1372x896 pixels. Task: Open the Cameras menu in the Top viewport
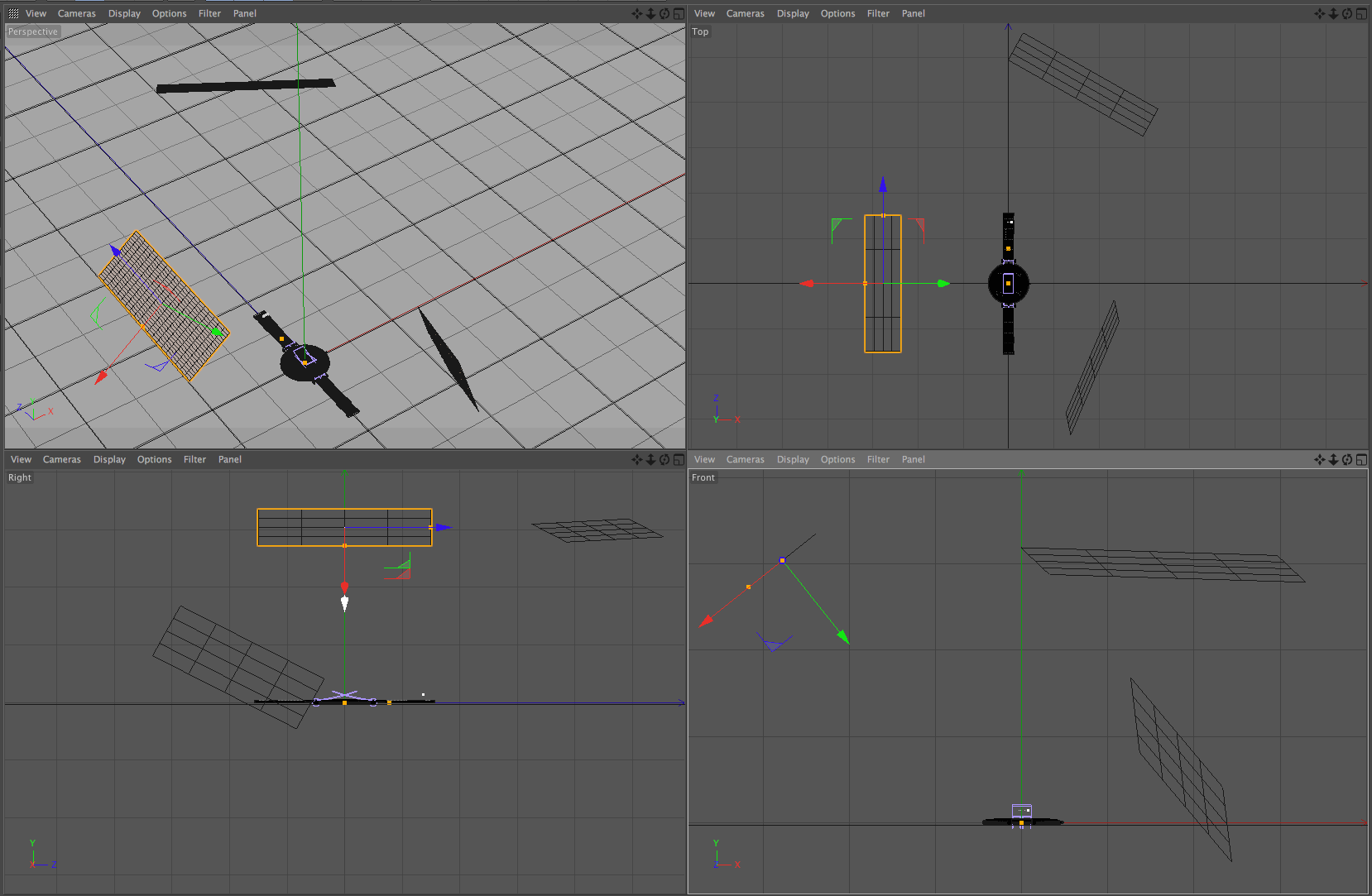[x=745, y=13]
